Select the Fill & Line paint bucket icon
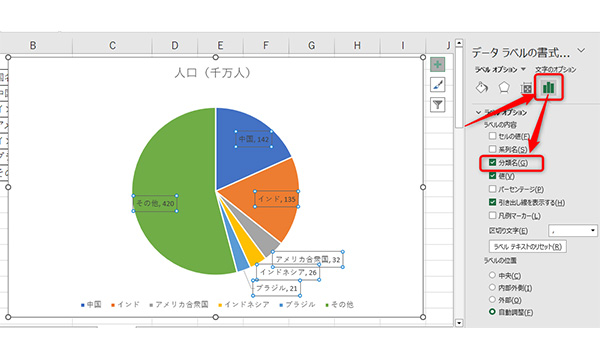Screen dimensions: 600x360 [x=481, y=88]
